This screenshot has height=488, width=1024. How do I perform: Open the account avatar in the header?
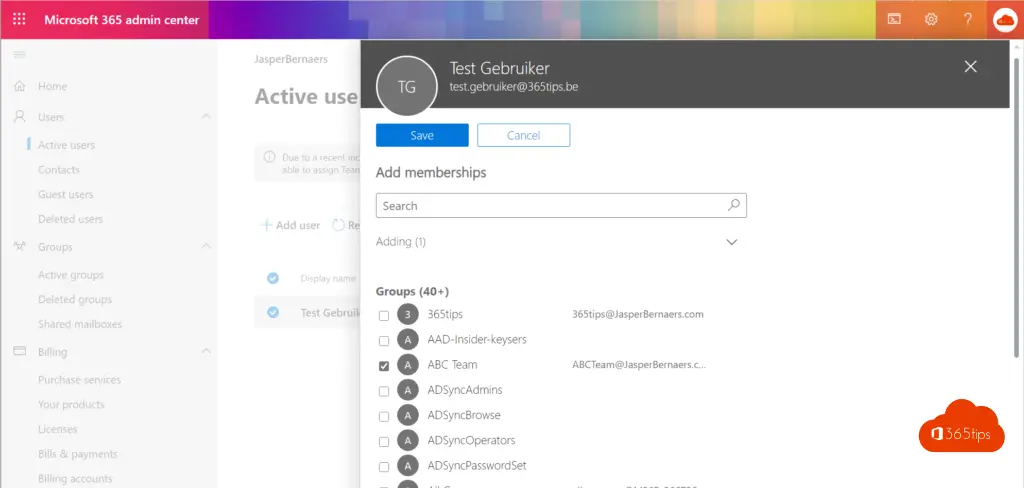pos(1004,20)
